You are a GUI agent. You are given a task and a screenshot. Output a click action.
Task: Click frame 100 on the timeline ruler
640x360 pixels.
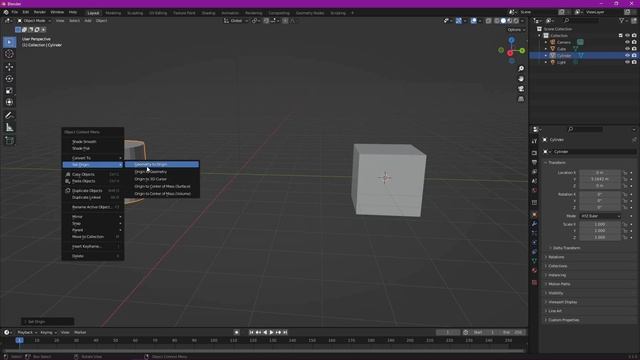[x=213, y=340]
